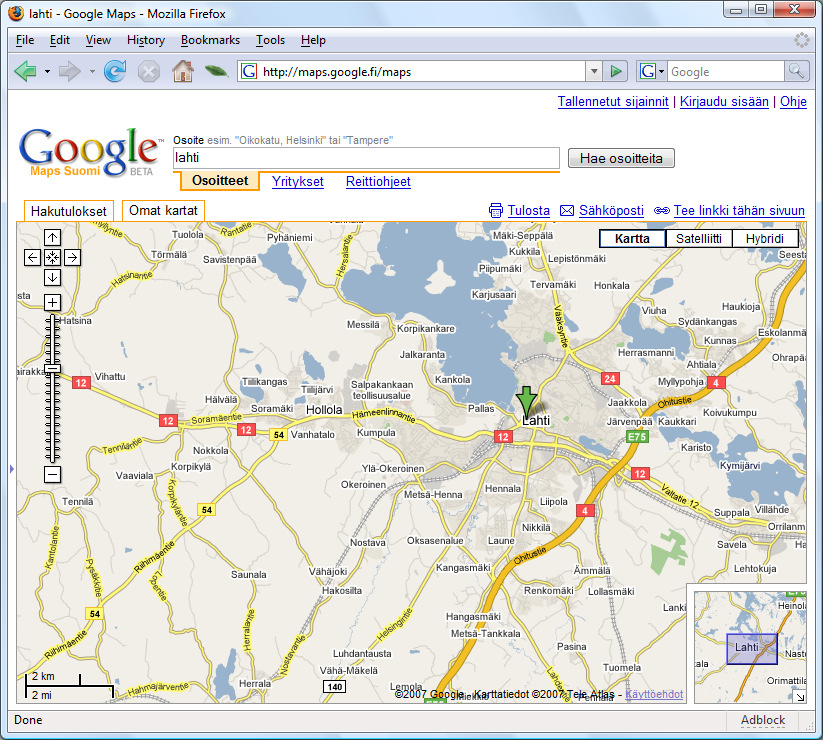Screen dimensions: 823x740
Task: Click the Firefox throbber activity icon
Action: (x=801, y=40)
